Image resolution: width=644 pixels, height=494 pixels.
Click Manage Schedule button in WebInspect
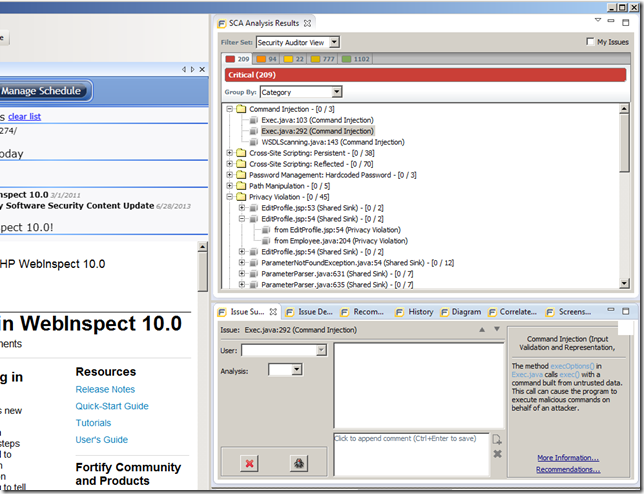43,91
